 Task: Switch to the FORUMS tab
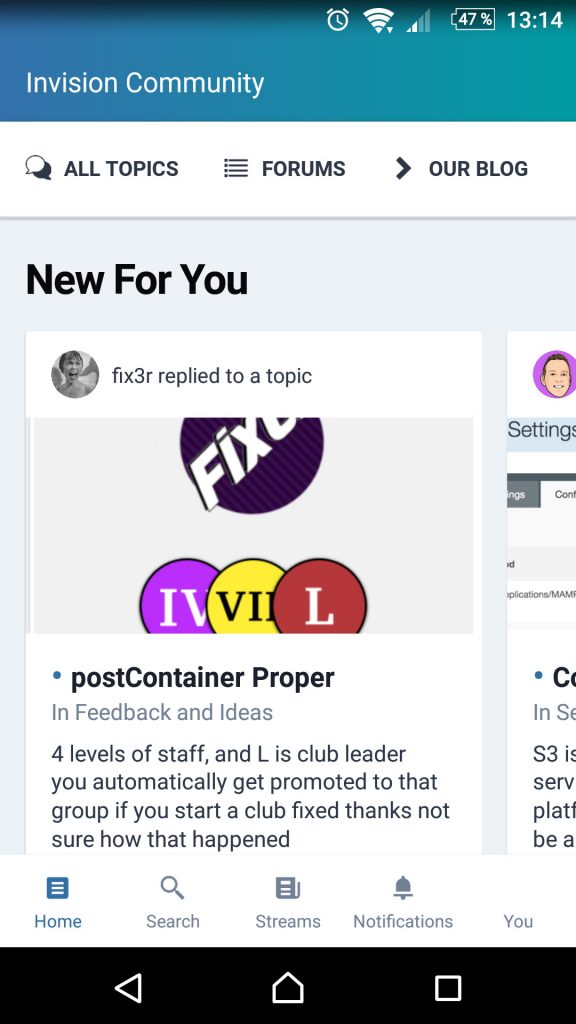click(302, 168)
